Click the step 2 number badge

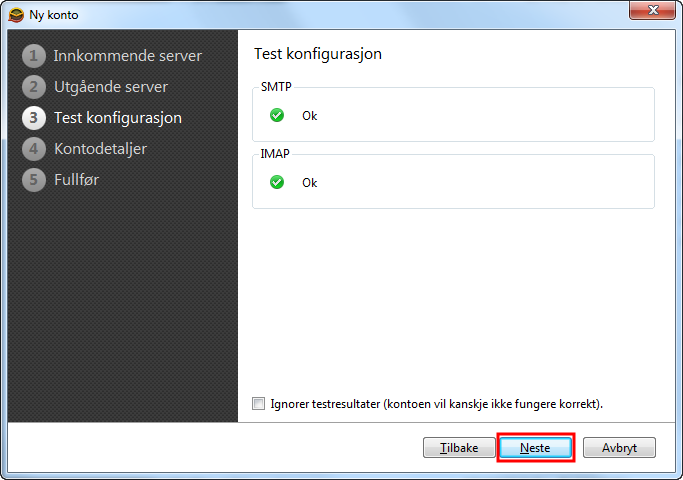(x=34, y=87)
